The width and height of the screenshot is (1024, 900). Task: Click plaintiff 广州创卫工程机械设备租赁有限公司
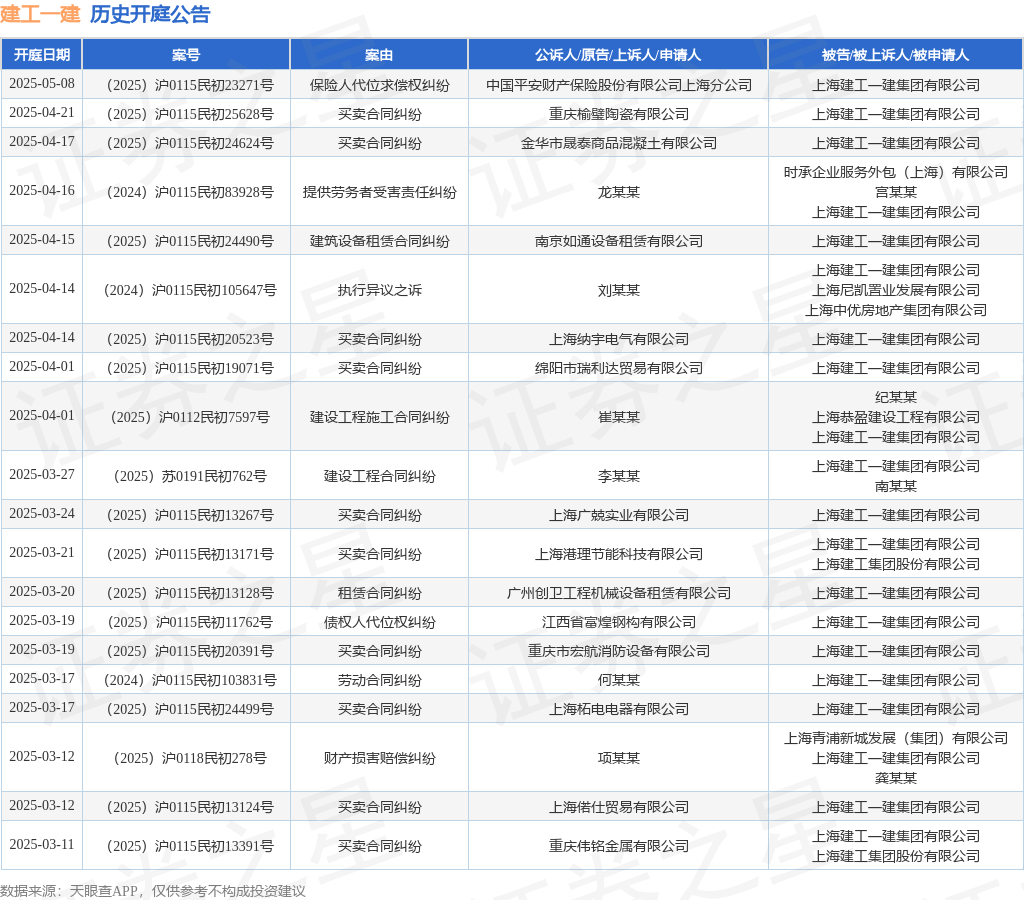[x=618, y=593]
